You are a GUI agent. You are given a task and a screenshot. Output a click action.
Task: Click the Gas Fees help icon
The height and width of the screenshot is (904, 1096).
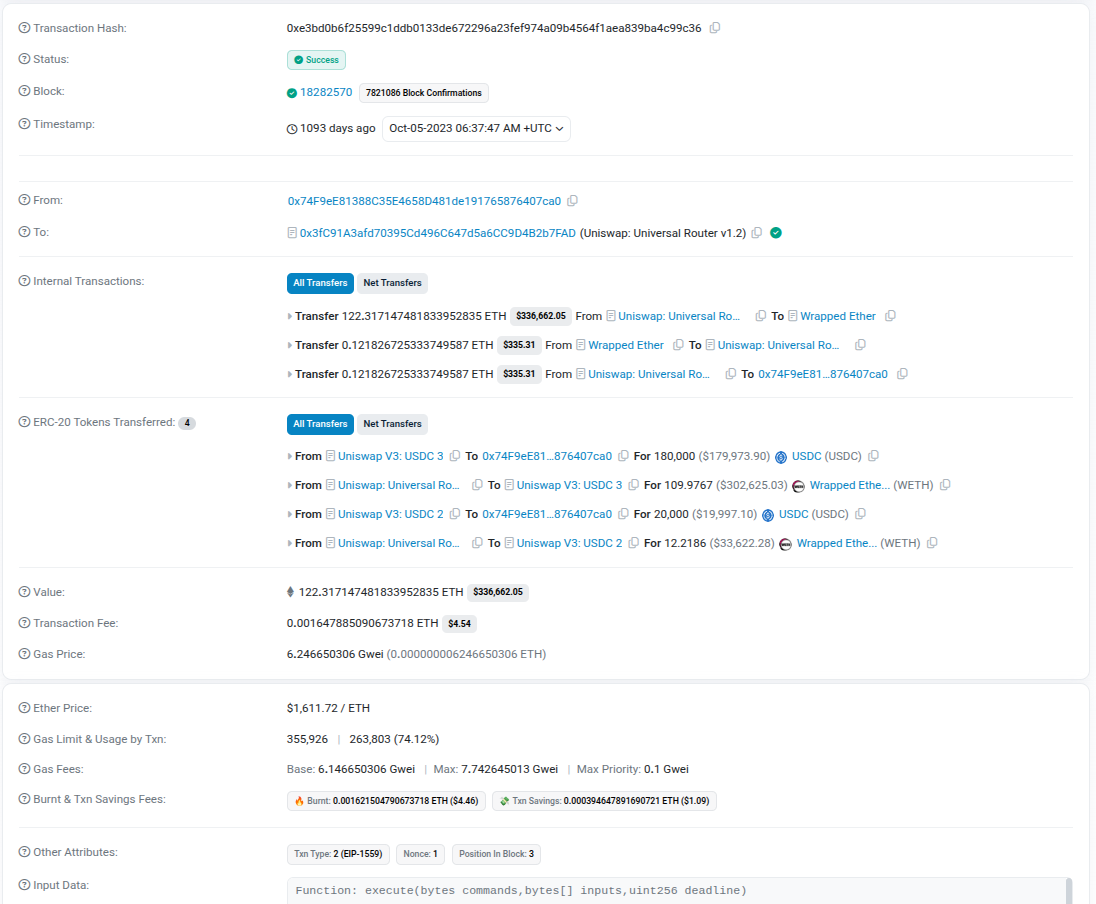tap(24, 768)
